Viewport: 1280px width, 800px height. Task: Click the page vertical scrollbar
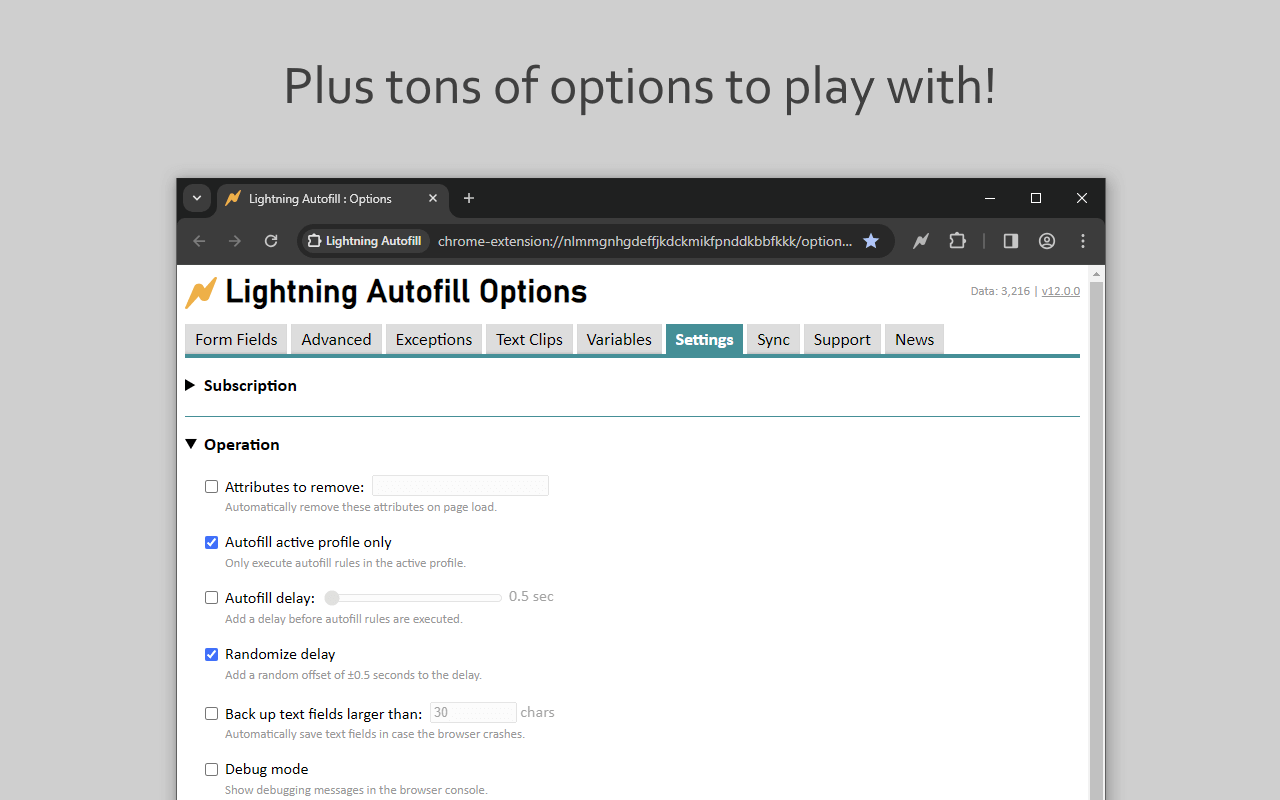pyautogui.click(x=1097, y=540)
